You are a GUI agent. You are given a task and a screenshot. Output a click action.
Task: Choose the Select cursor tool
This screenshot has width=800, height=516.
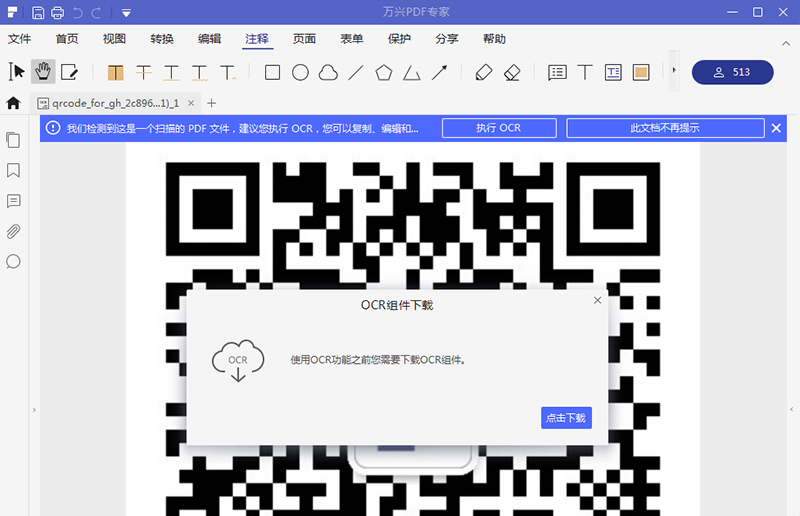click(16, 72)
